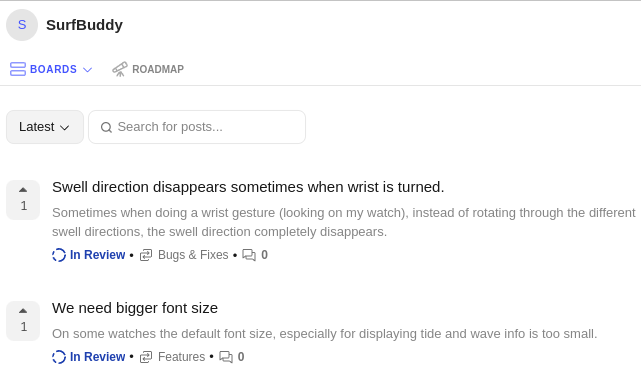
Task: Click the Features board link
Action: 182,357
